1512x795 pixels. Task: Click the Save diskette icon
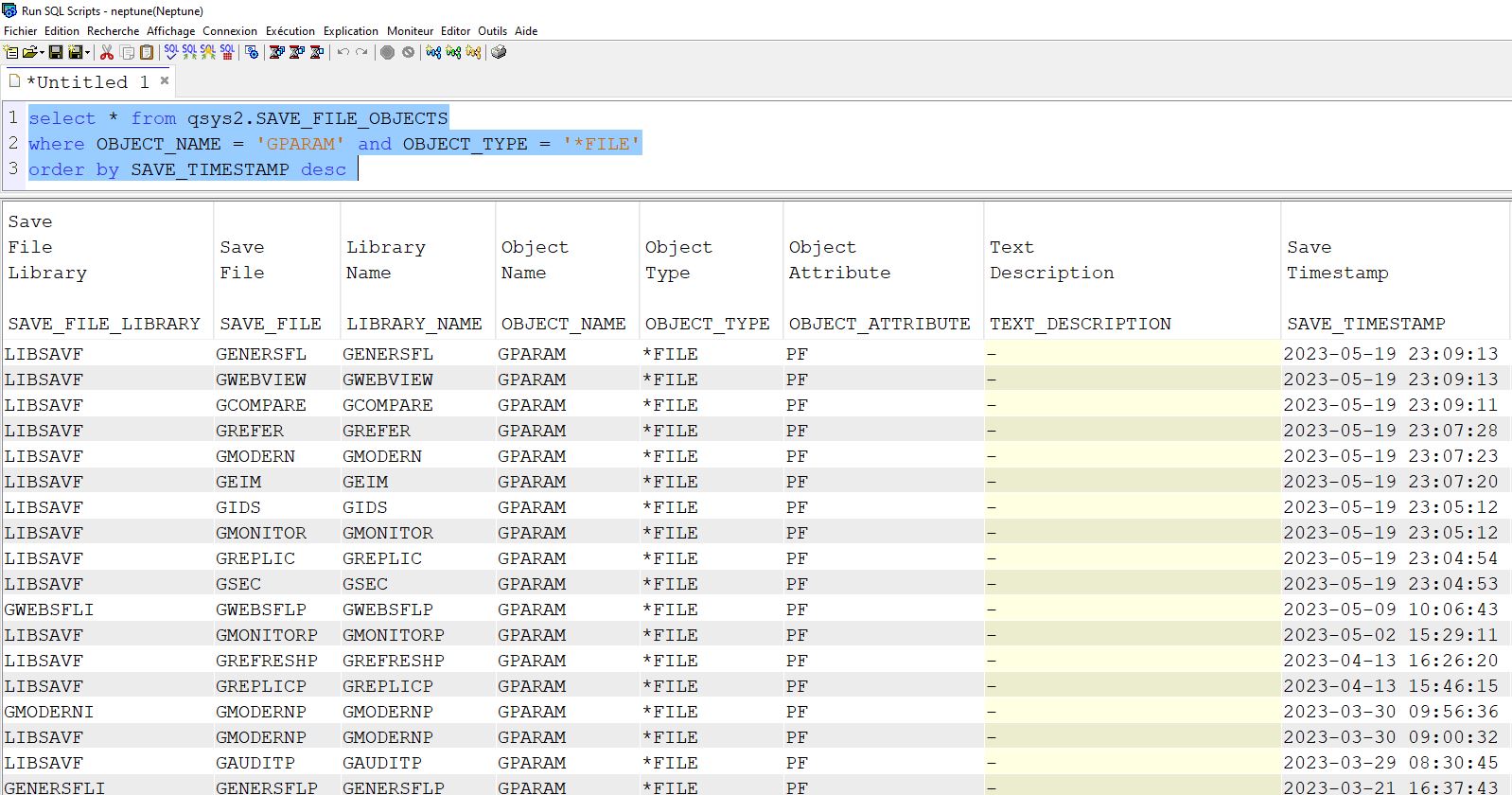pyautogui.click(x=55, y=52)
